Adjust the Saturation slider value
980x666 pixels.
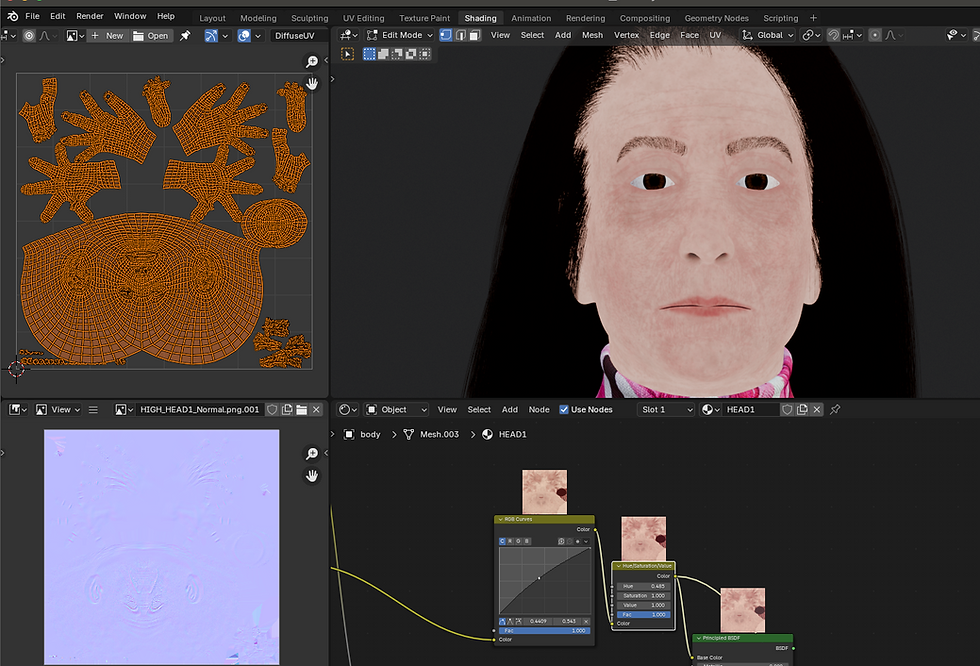(644, 595)
